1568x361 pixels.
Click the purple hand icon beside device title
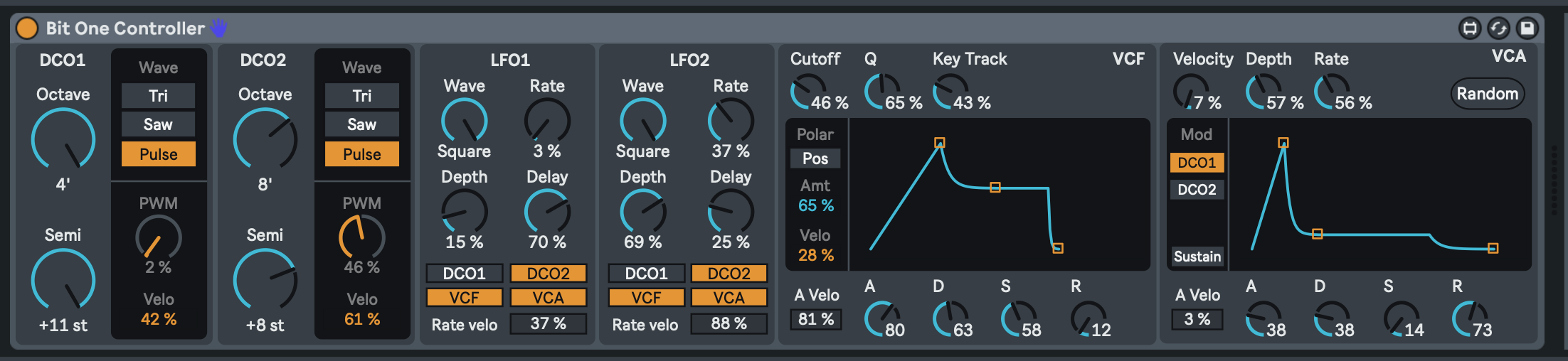[x=218, y=28]
